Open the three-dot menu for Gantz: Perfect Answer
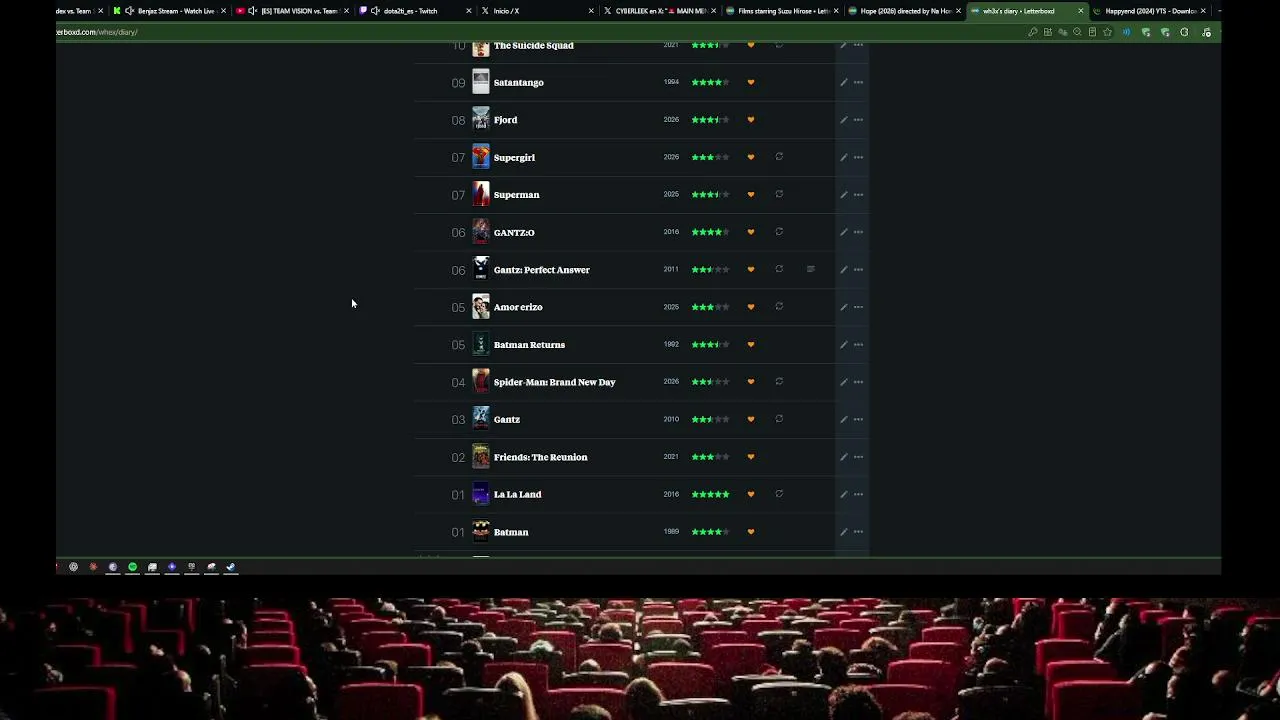The image size is (1280, 720). coord(858,269)
